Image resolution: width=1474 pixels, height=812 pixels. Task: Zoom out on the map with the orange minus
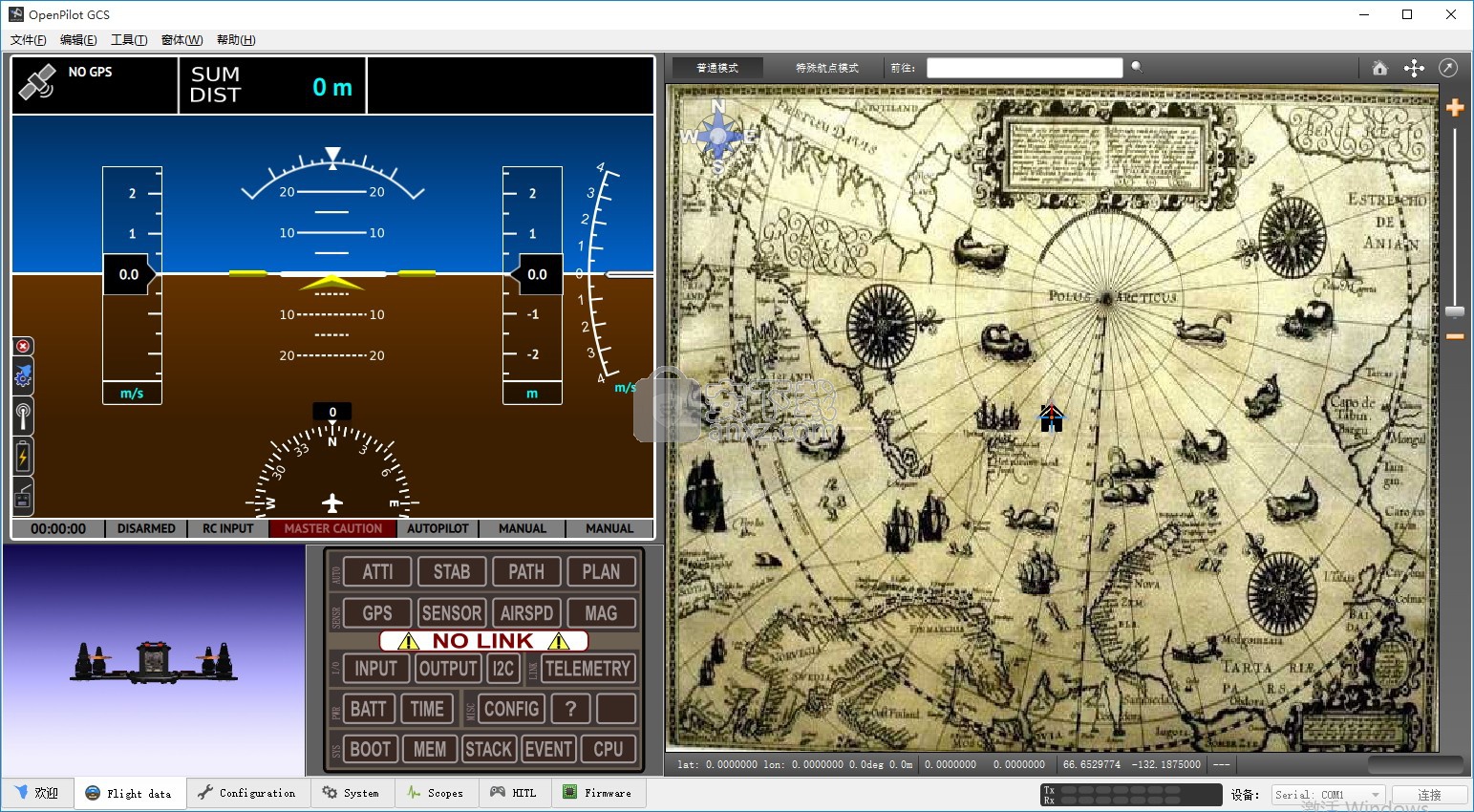pos(1455,336)
